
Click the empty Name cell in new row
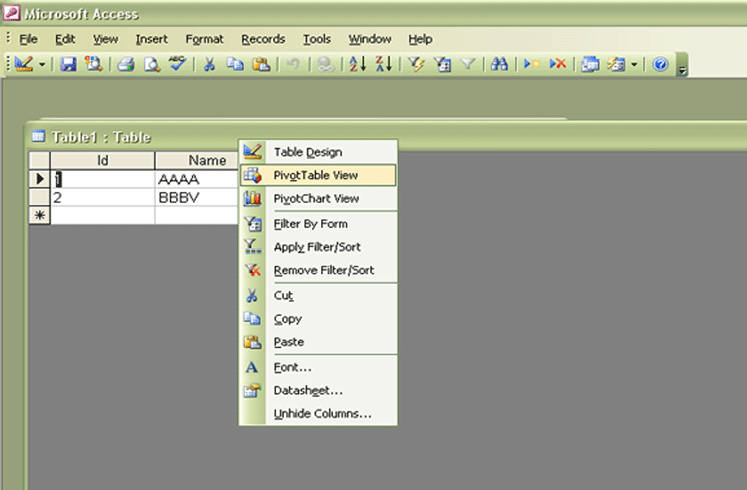click(197, 215)
